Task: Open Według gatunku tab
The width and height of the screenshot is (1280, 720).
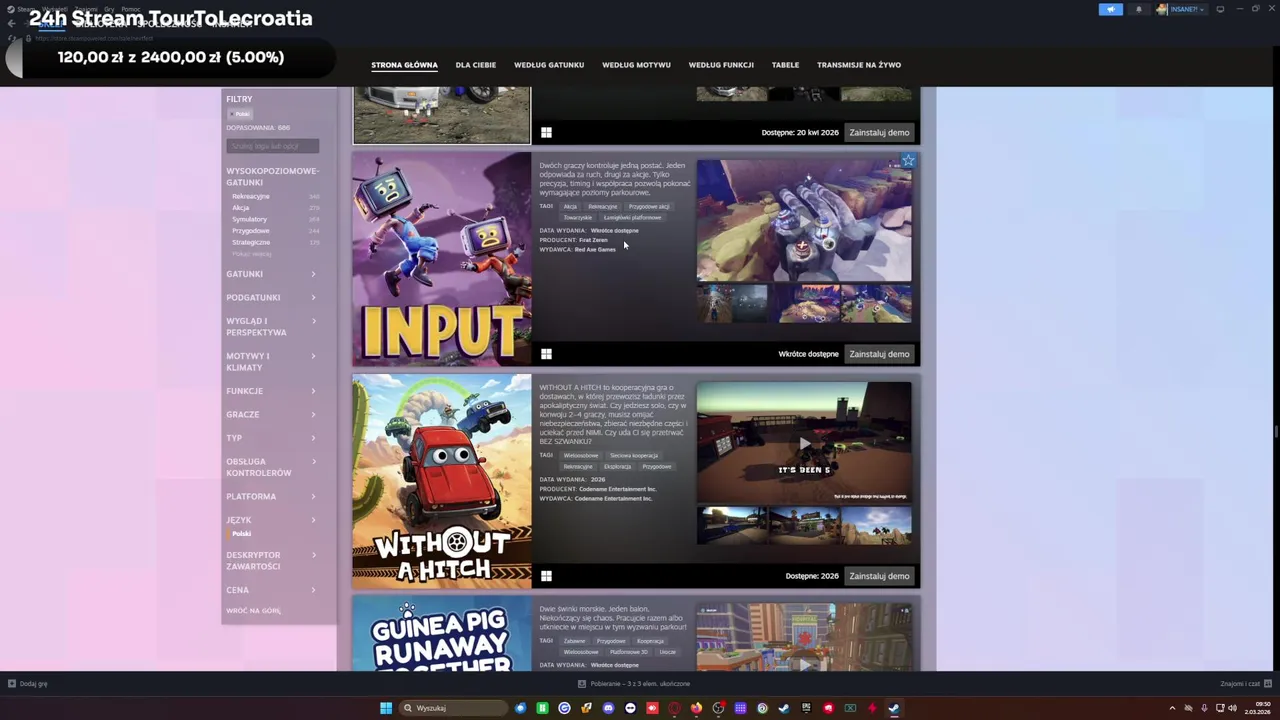Action: coord(549,65)
